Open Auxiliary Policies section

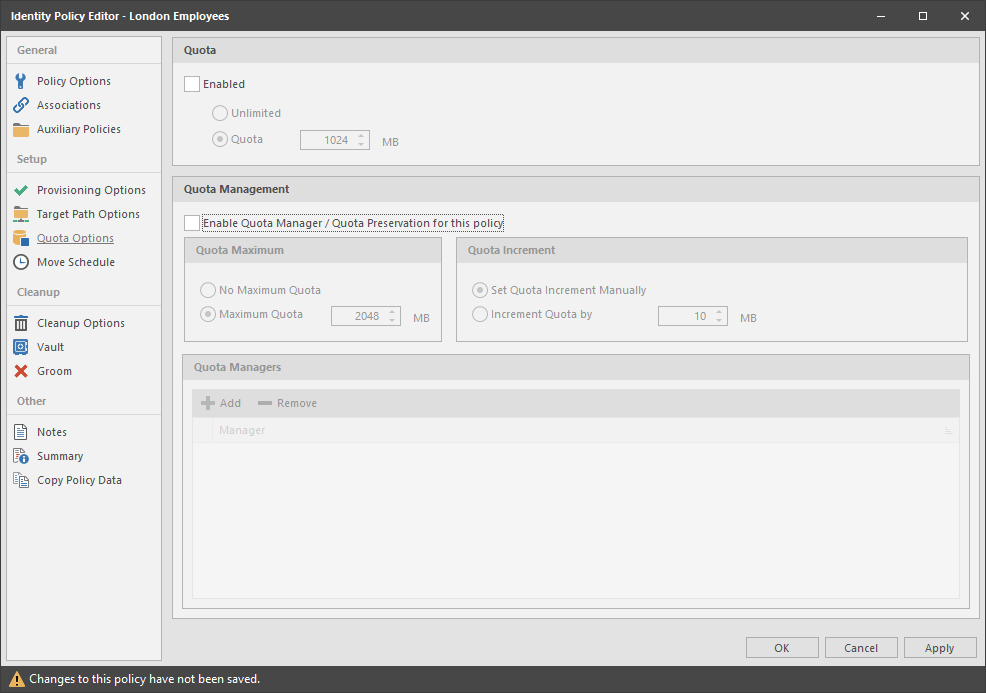coord(79,129)
